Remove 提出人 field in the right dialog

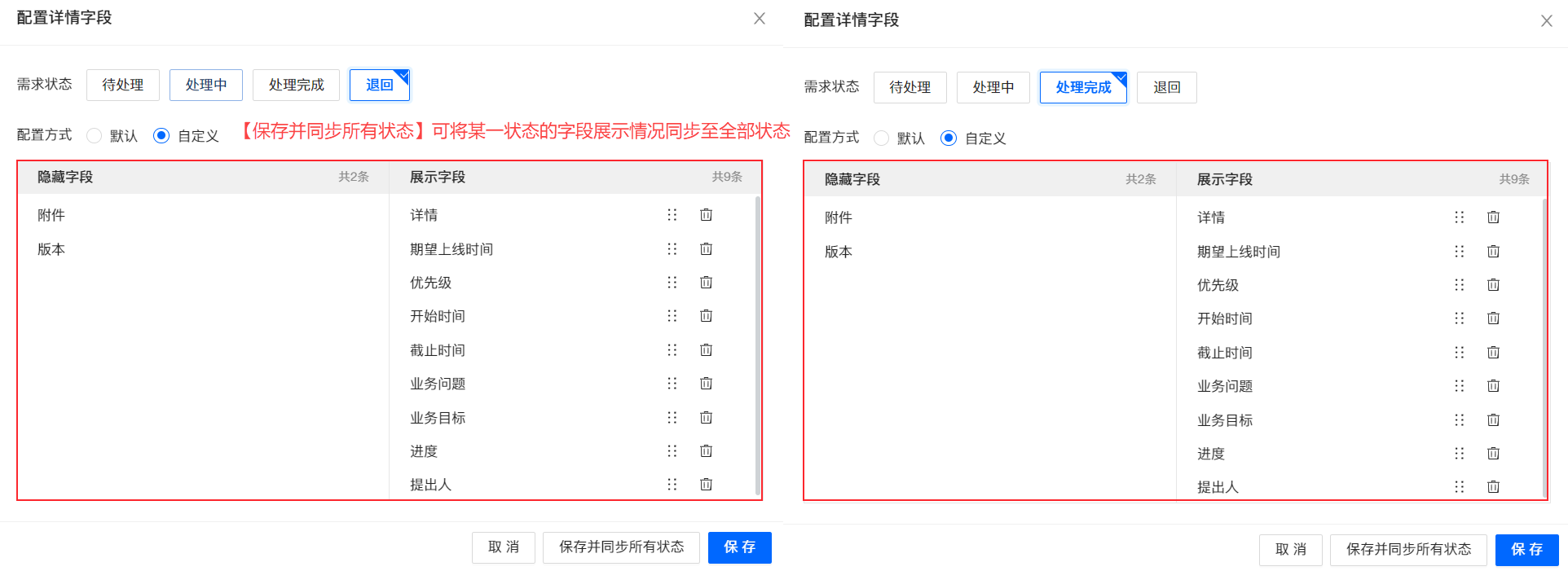point(1493,487)
